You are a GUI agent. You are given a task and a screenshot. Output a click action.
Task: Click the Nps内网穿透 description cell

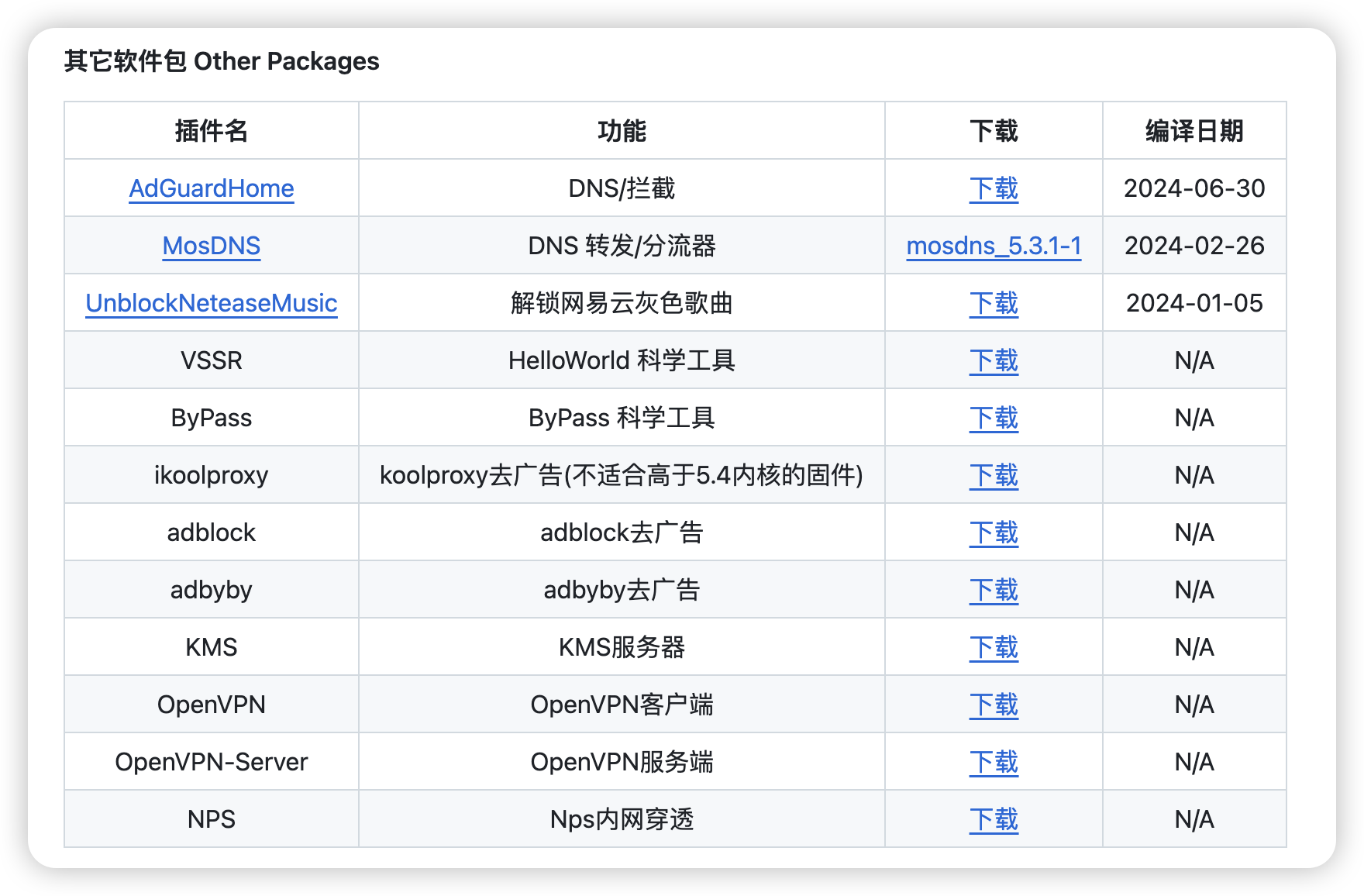(622, 819)
